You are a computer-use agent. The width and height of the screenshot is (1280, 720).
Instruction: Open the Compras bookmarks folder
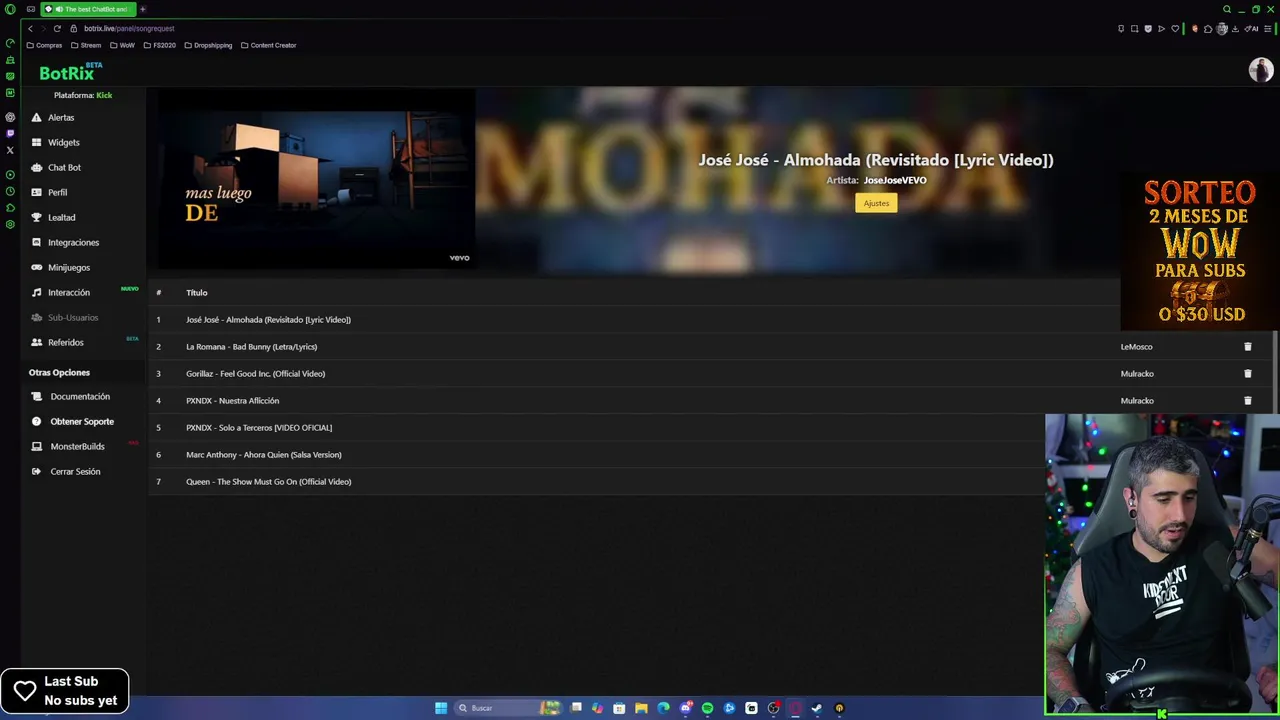pos(44,45)
